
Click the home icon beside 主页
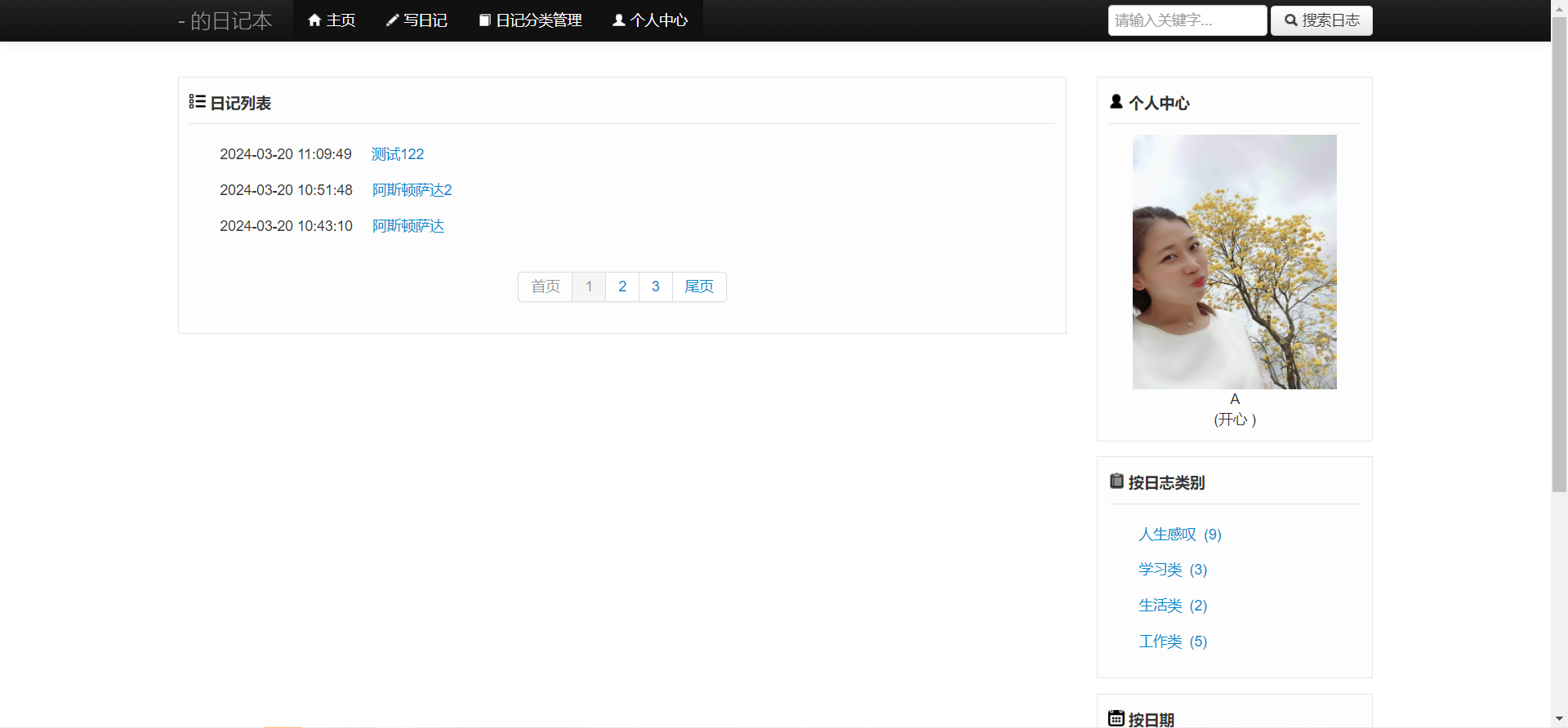[x=314, y=20]
